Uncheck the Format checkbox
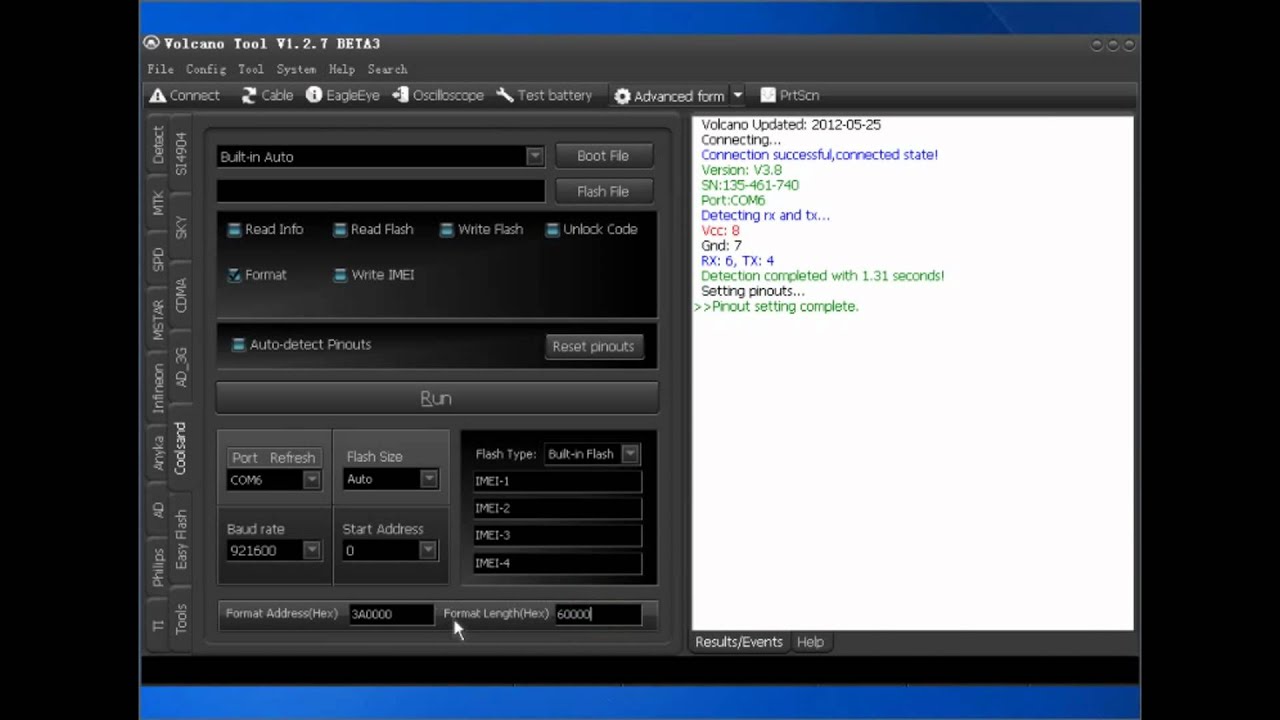Viewport: 1280px width, 720px height. (x=234, y=275)
